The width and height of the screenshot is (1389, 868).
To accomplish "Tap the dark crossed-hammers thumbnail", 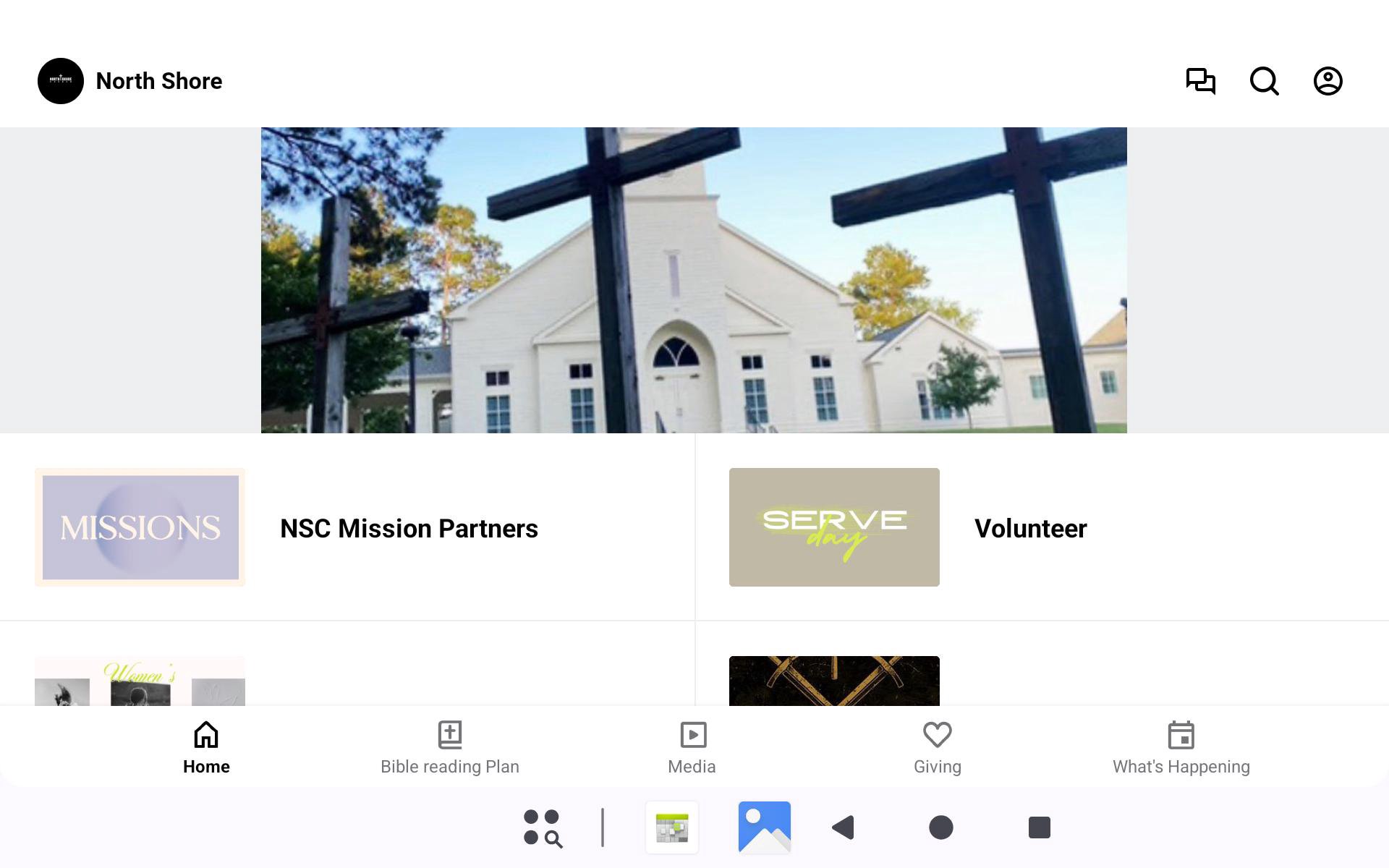I will (834, 681).
